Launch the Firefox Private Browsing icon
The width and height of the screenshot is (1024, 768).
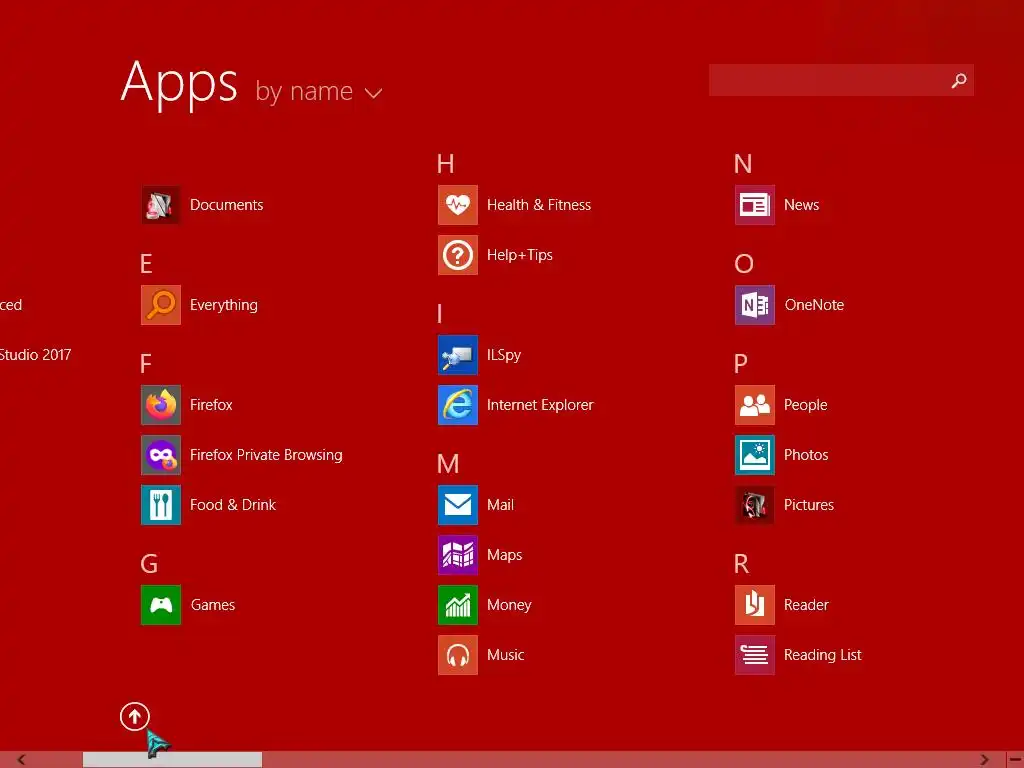pos(161,455)
